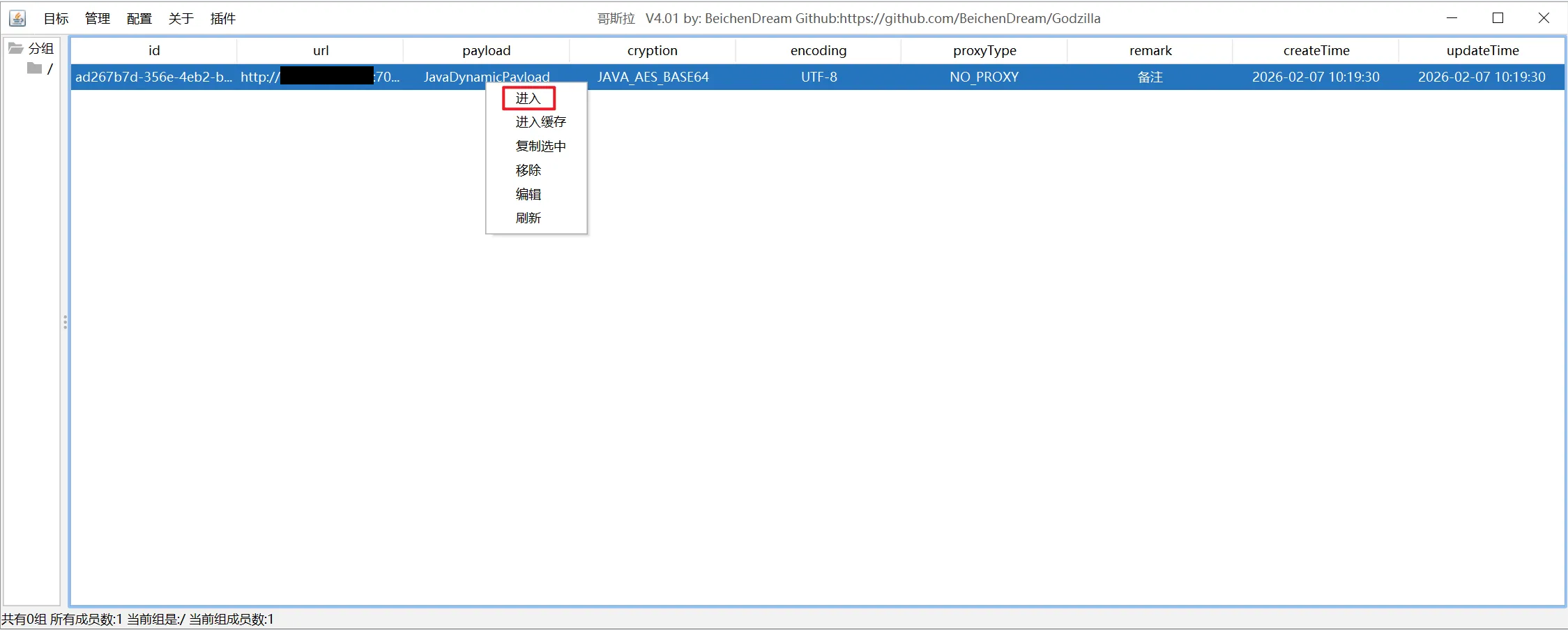
Task: Sort by the id column header
Action: (x=154, y=50)
